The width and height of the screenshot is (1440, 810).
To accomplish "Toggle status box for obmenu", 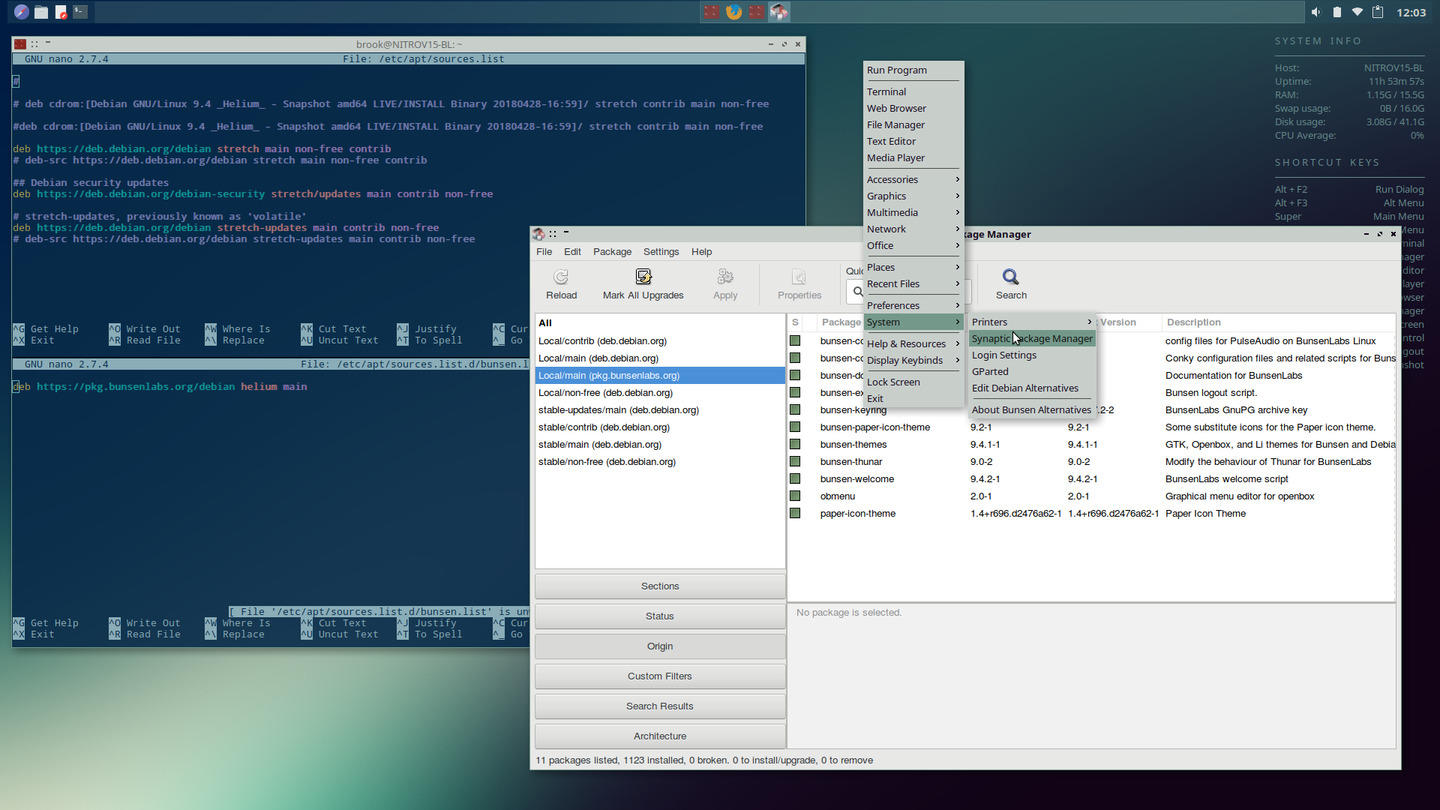I will 795,496.
